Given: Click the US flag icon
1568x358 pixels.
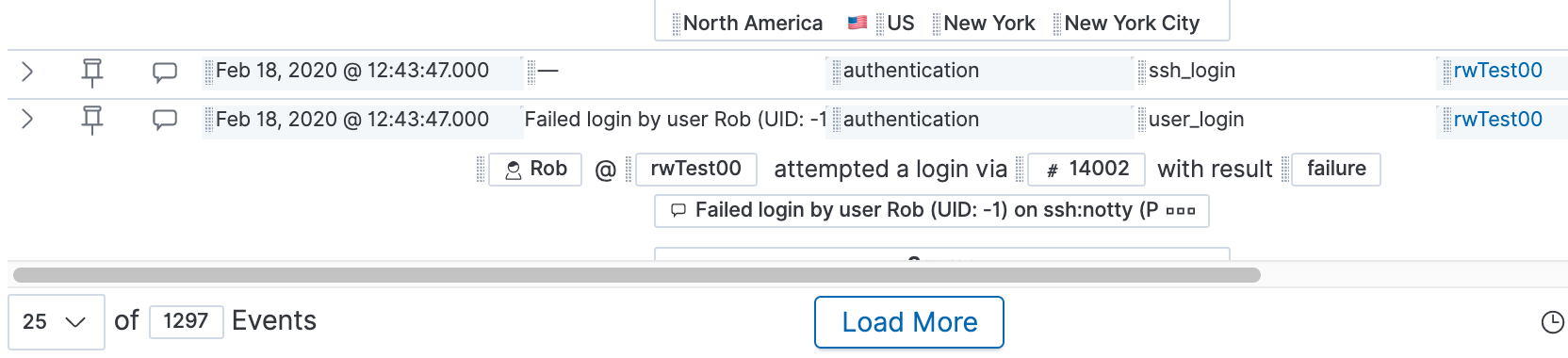Looking at the screenshot, I should [857, 23].
